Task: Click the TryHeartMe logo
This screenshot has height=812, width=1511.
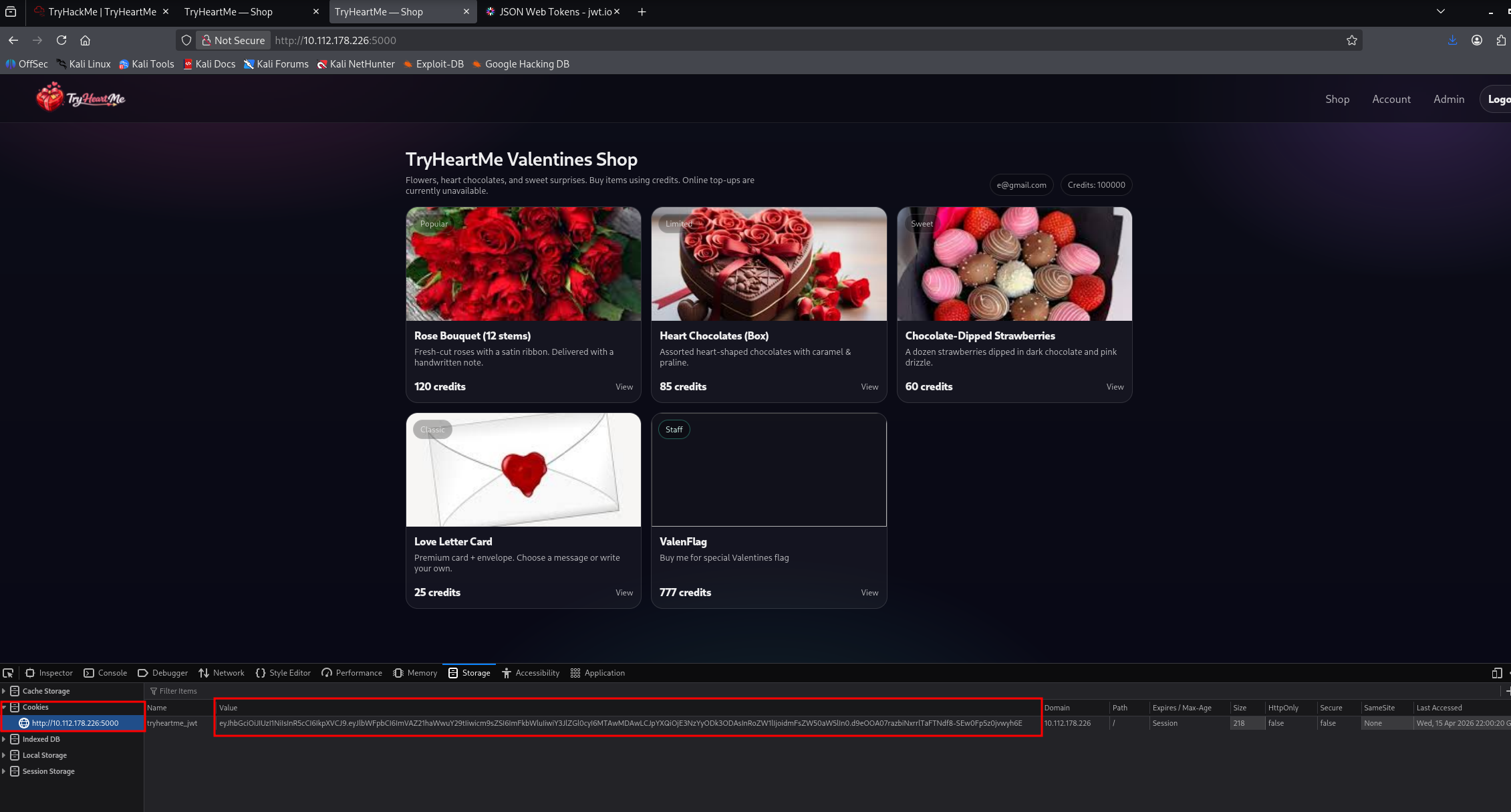Action: click(81, 98)
